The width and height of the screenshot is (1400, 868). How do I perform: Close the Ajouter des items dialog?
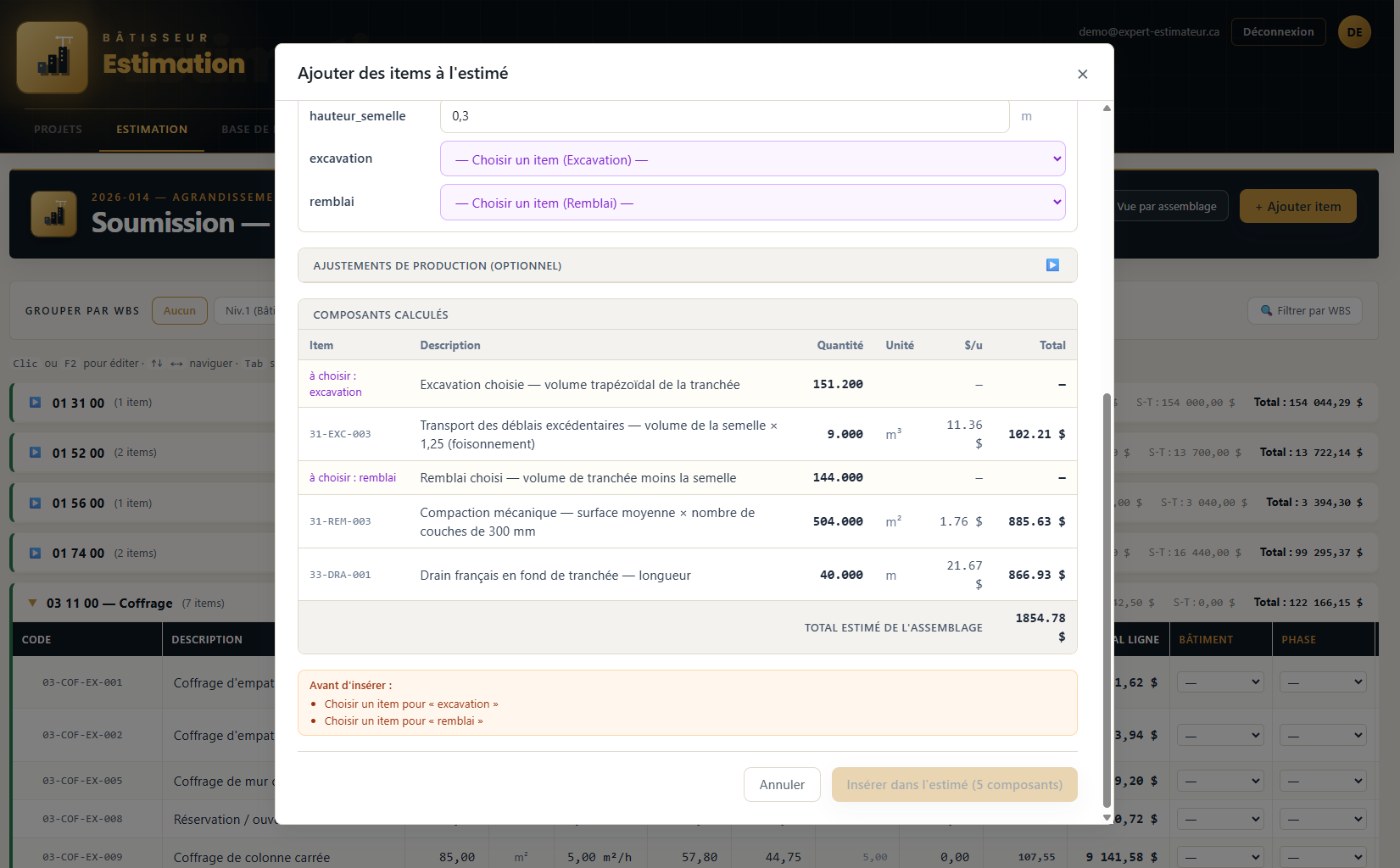[1082, 74]
